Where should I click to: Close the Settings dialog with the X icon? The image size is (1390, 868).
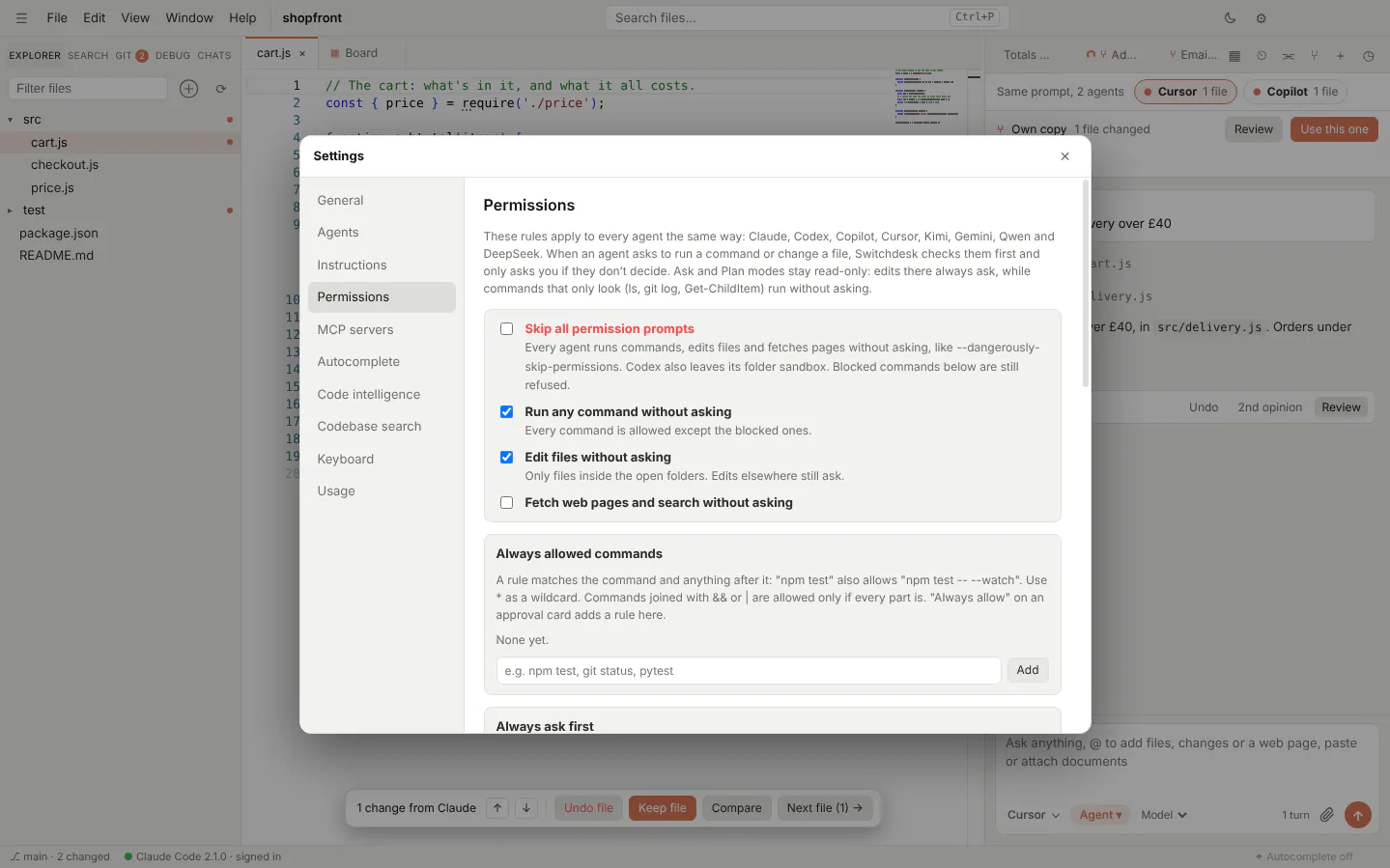click(1064, 156)
